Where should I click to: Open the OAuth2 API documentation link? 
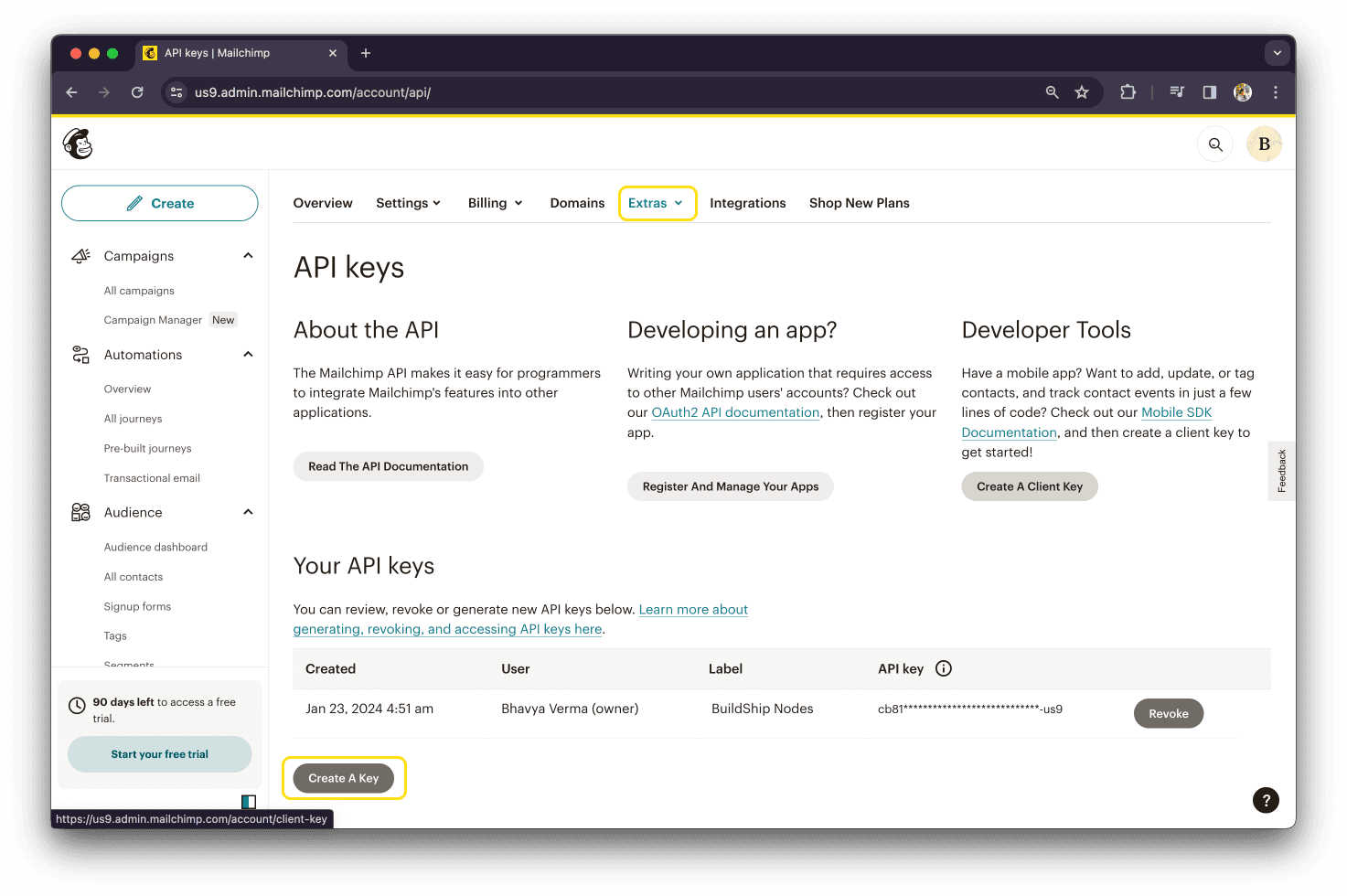[x=735, y=412]
